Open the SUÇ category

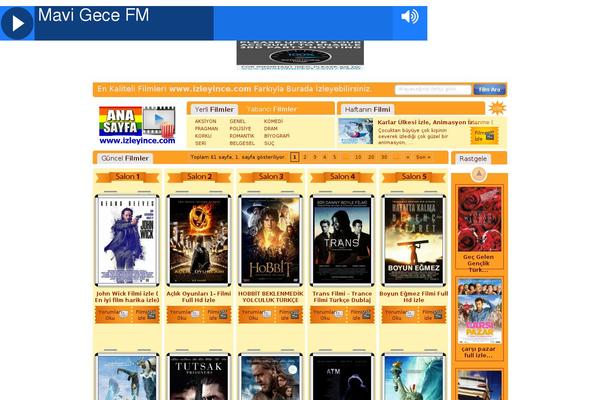[269, 143]
